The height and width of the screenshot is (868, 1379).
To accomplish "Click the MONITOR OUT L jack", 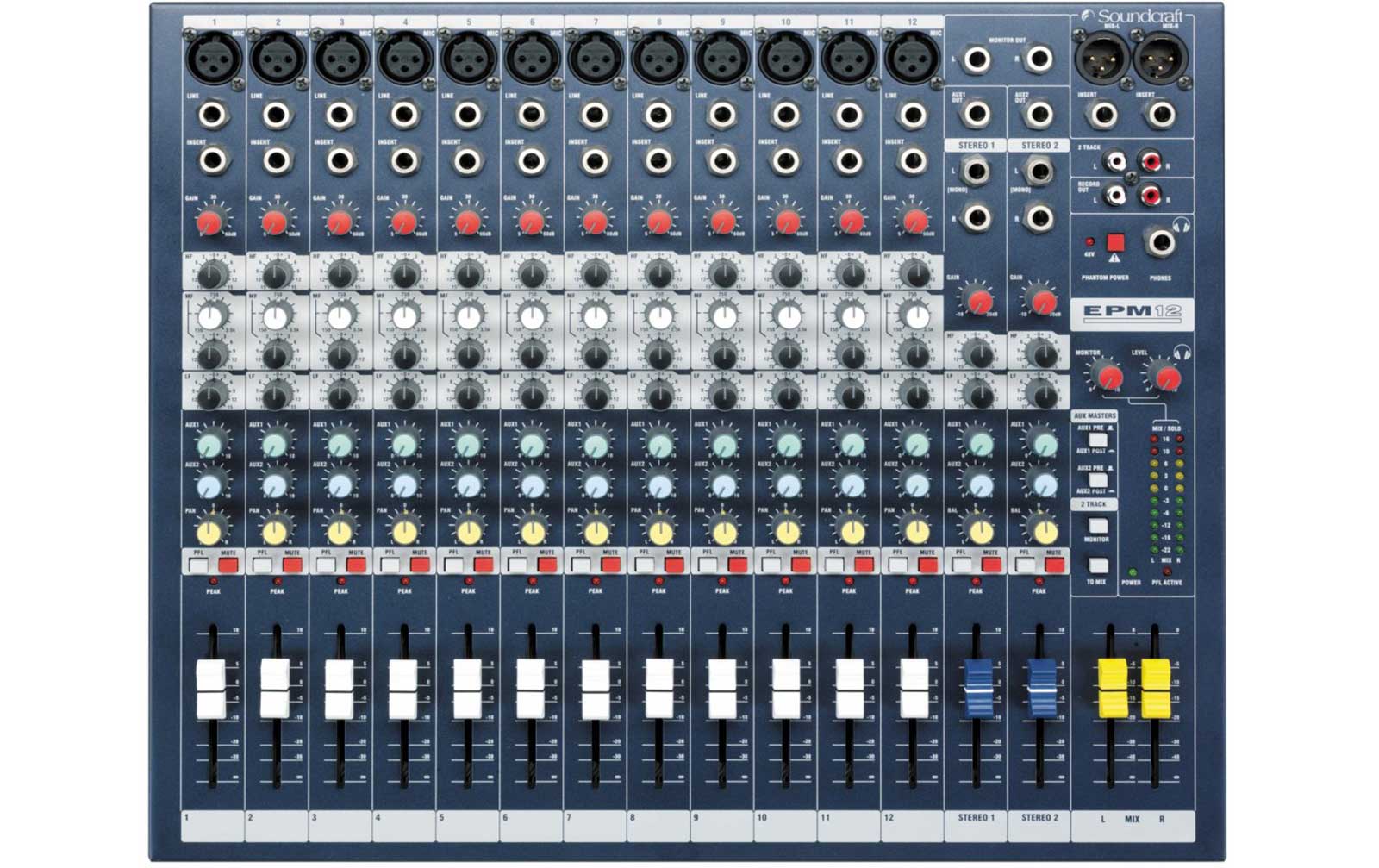I will [x=977, y=59].
